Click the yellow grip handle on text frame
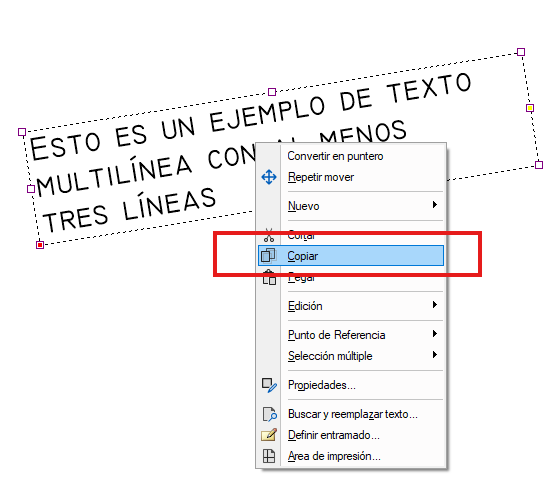 [530, 108]
